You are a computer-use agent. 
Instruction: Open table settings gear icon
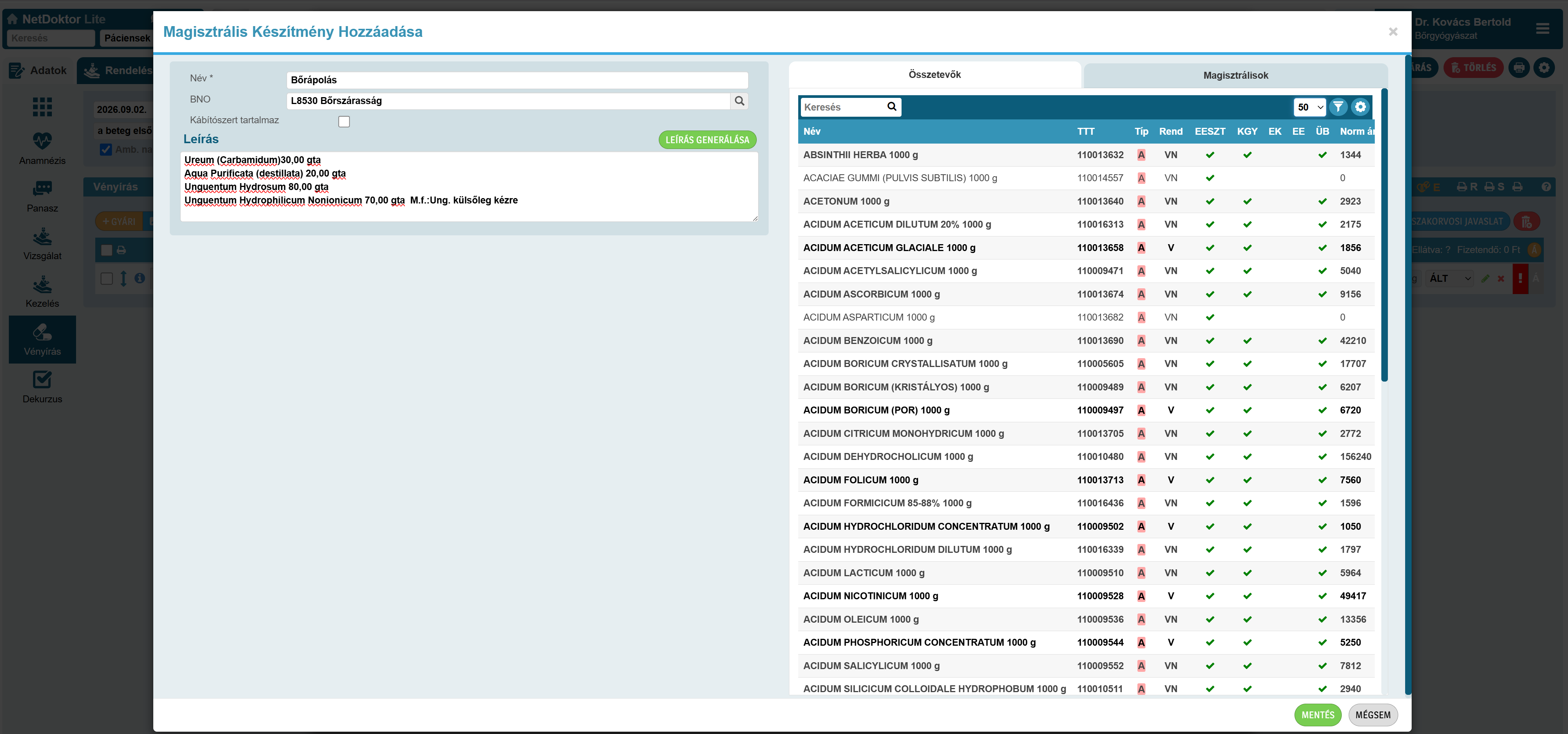tap(1360, 107)
